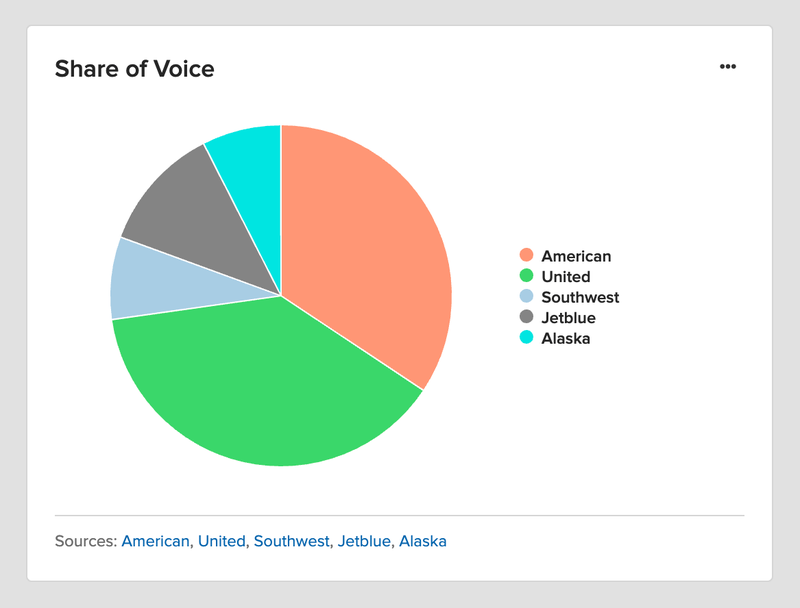Image resolution: width=800 pixels, height=608 pixels.
Task: Open the United source link
Action: (222, 540)
